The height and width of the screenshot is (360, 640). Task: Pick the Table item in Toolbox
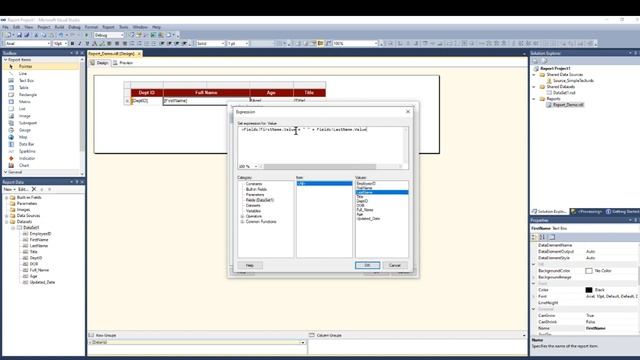point(24,87)
